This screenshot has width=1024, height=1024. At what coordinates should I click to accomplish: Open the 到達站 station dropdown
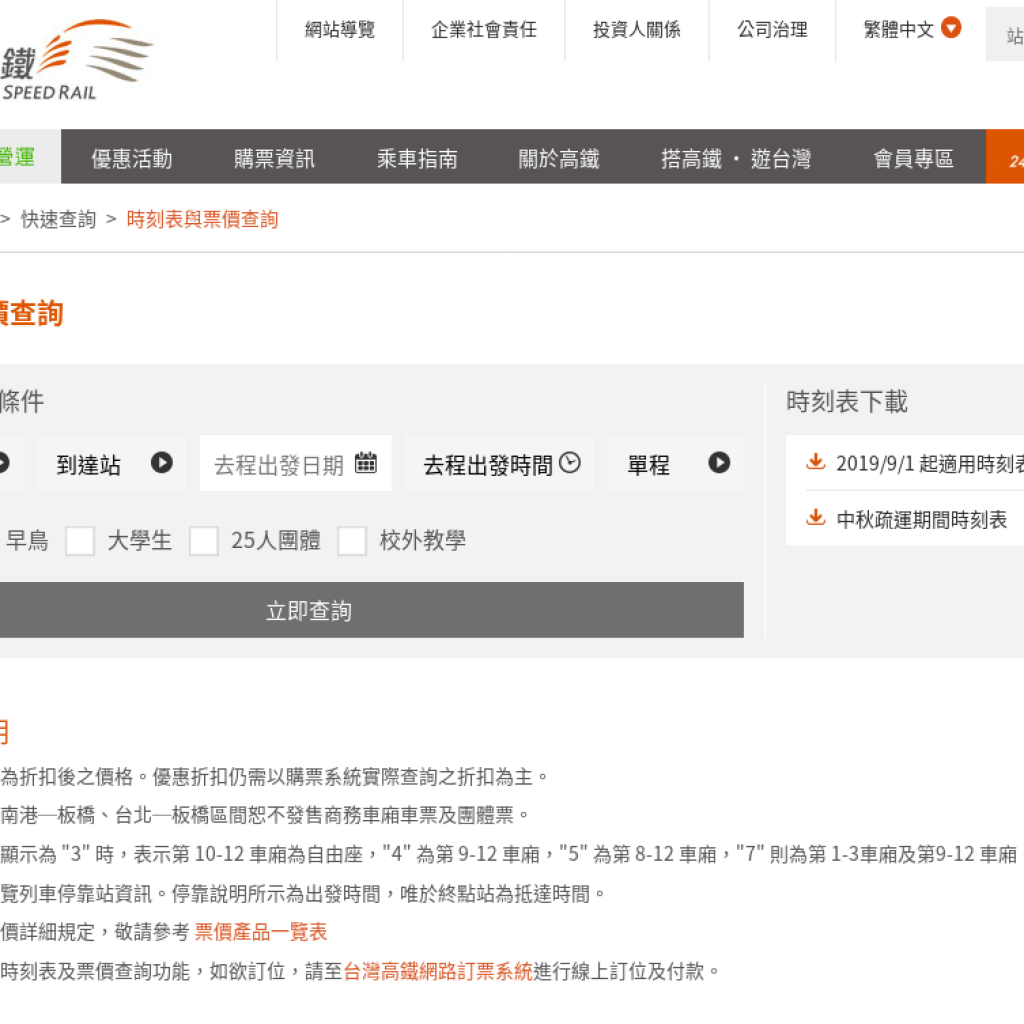coord(110,463)
